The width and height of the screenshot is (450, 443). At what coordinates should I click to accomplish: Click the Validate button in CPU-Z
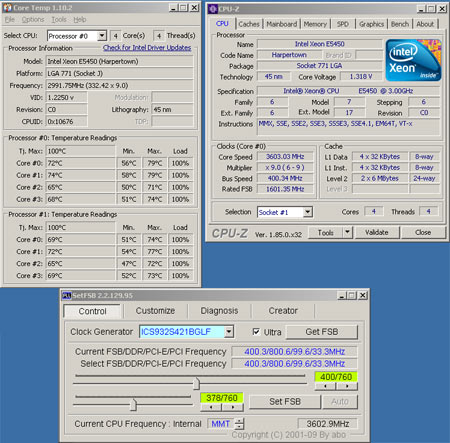point(377,232)
